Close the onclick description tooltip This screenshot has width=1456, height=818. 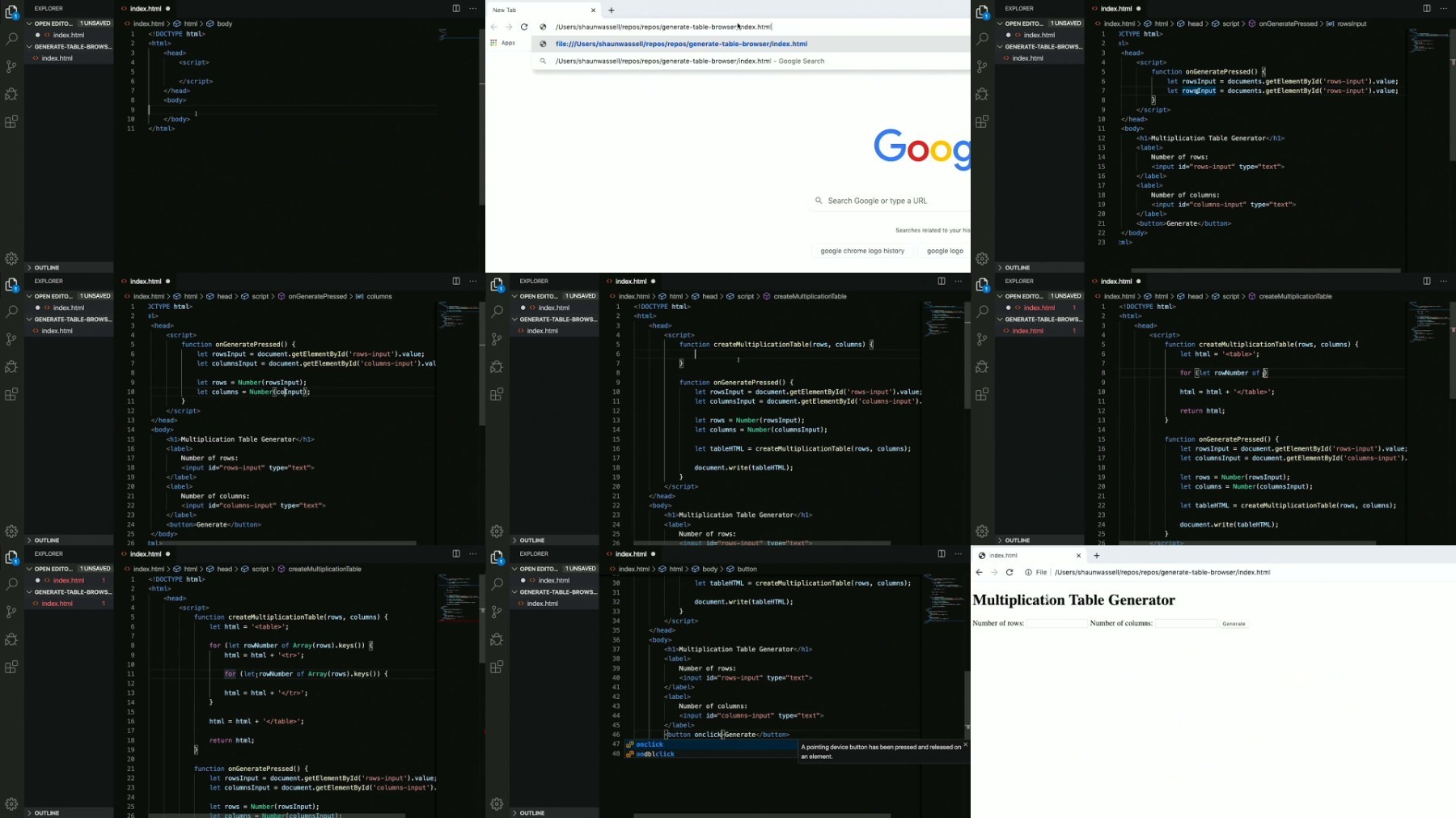tap(965, 744)
